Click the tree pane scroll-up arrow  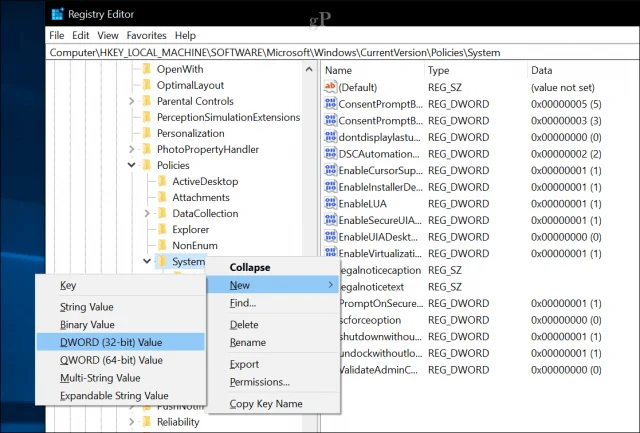309,69
